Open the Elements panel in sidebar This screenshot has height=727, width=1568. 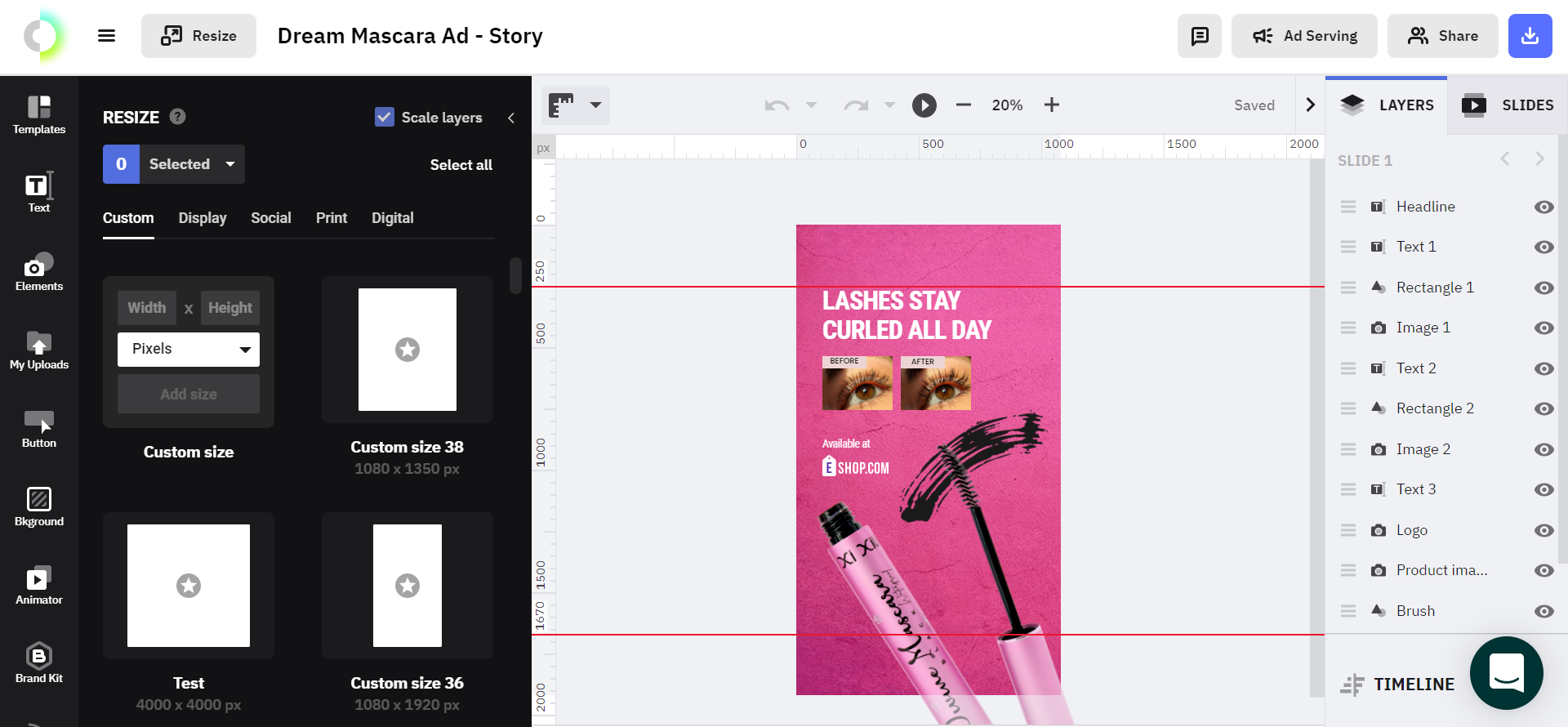pyautogui.click(x=38, y=271)
